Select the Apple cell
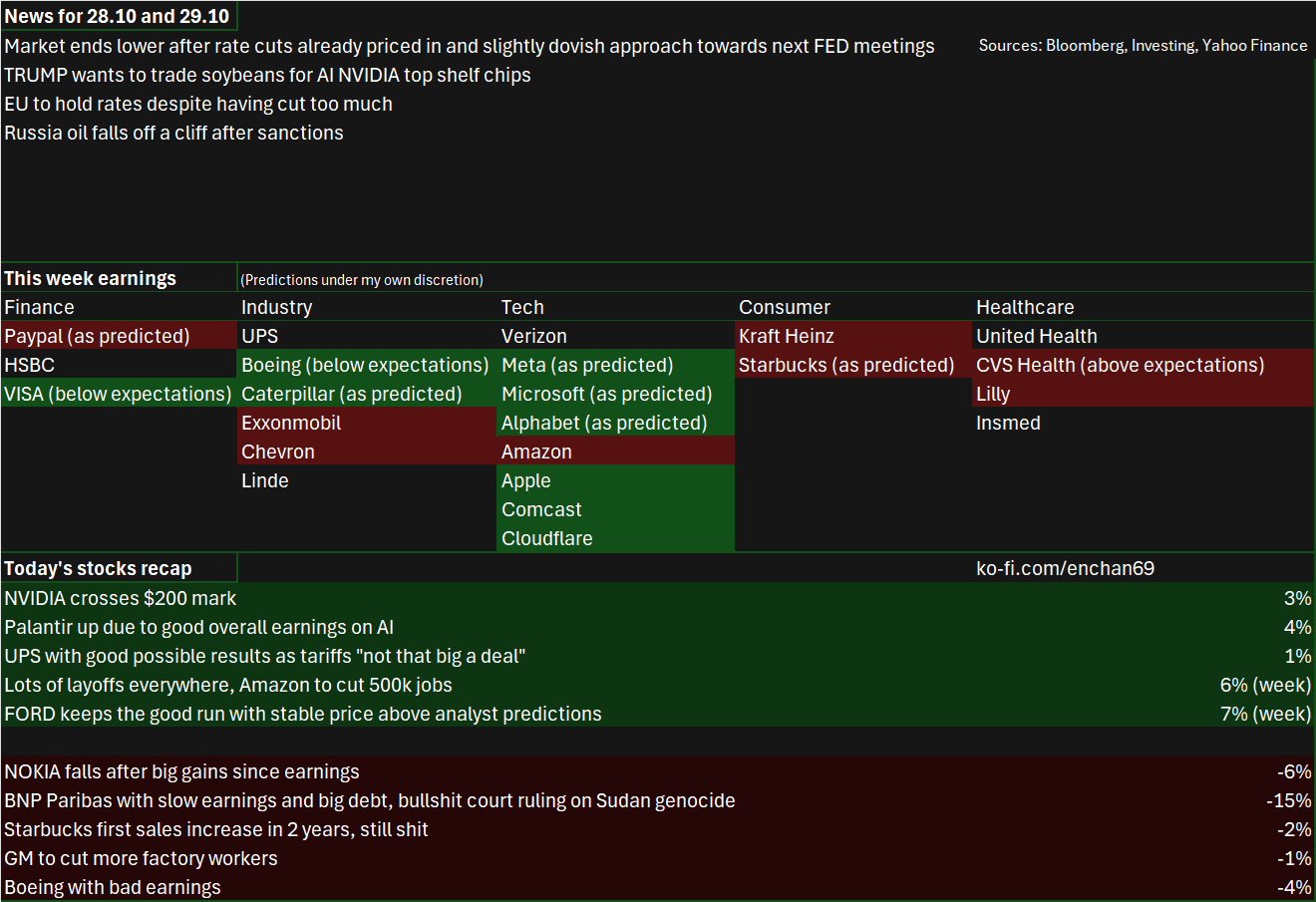The width and height of the screenshot is (1316, 902). [616, 480]
